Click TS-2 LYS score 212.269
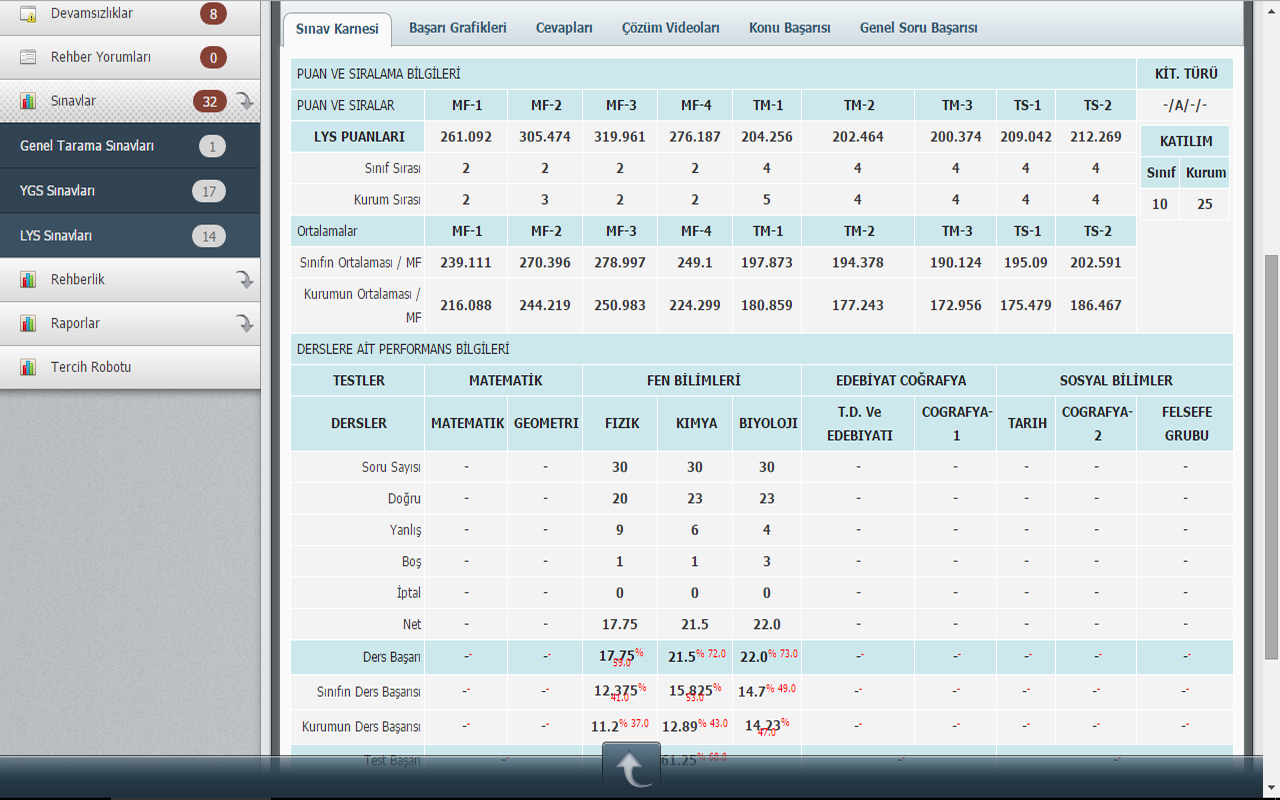Image resolution: width=1280 pixels, height=800 pixels. (x=1096, y=137)
